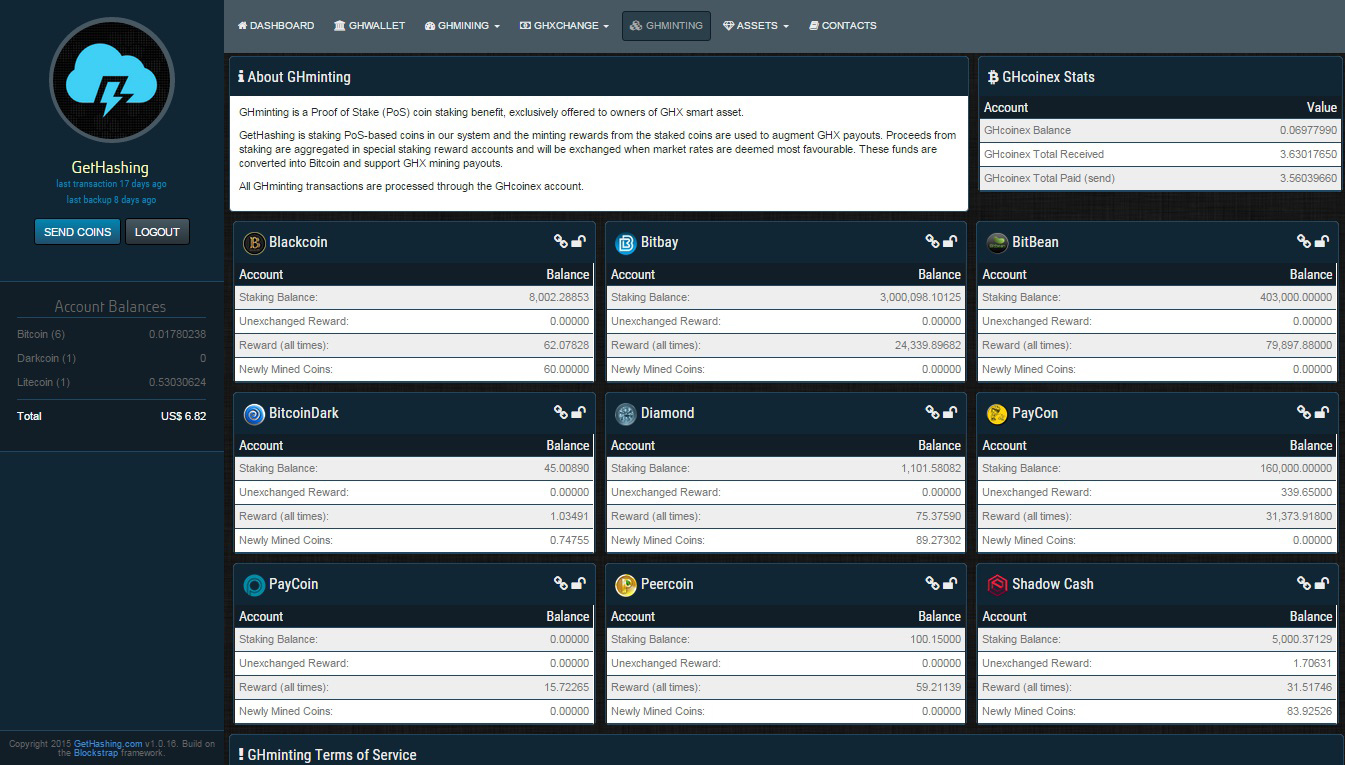
Task: Click the GHcoinex Total Paid value 3.56039660
Action: (1308, 178)
